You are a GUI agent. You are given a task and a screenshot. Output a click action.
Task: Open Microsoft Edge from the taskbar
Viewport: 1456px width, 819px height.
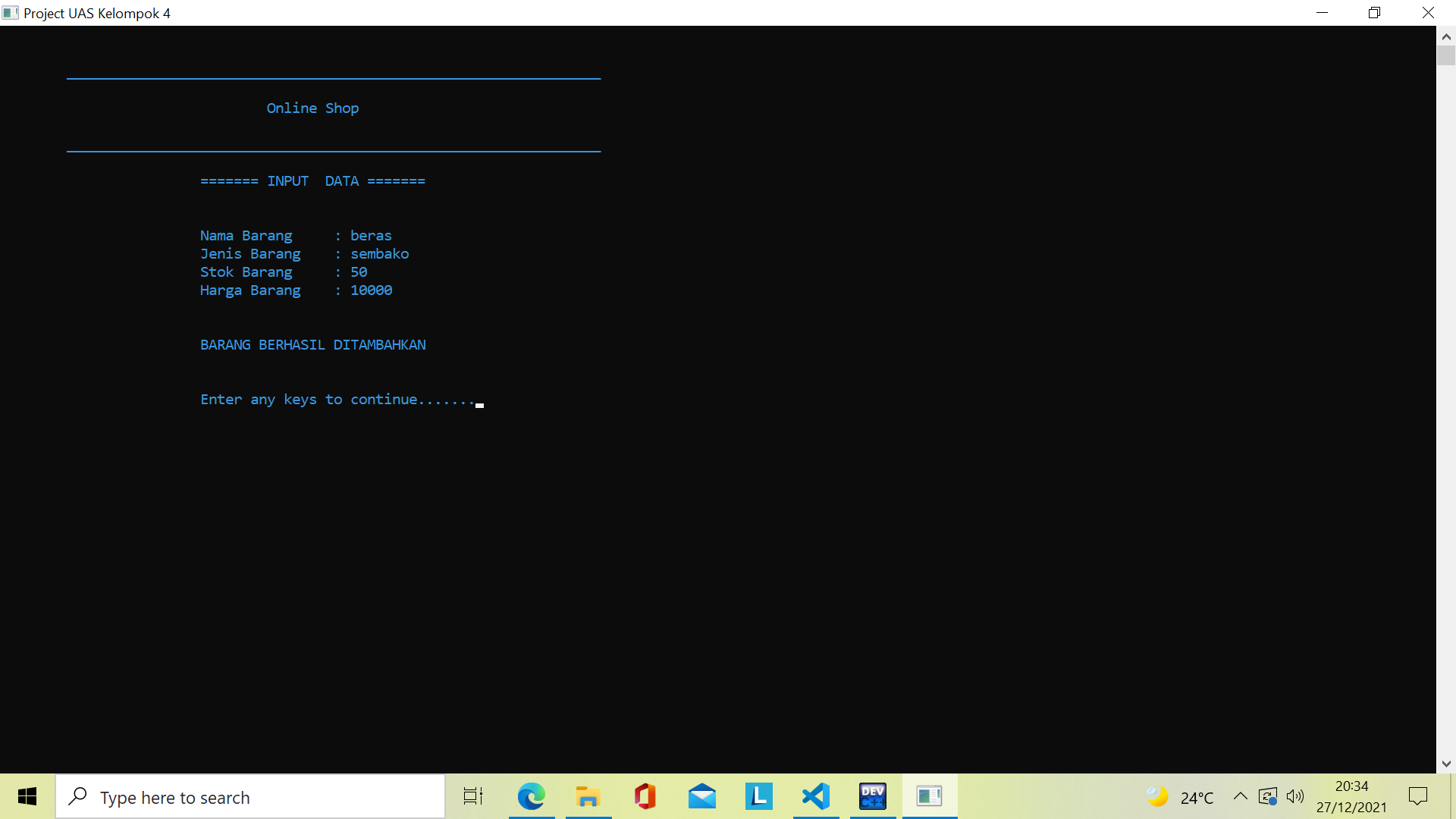[x=532, y=796]
